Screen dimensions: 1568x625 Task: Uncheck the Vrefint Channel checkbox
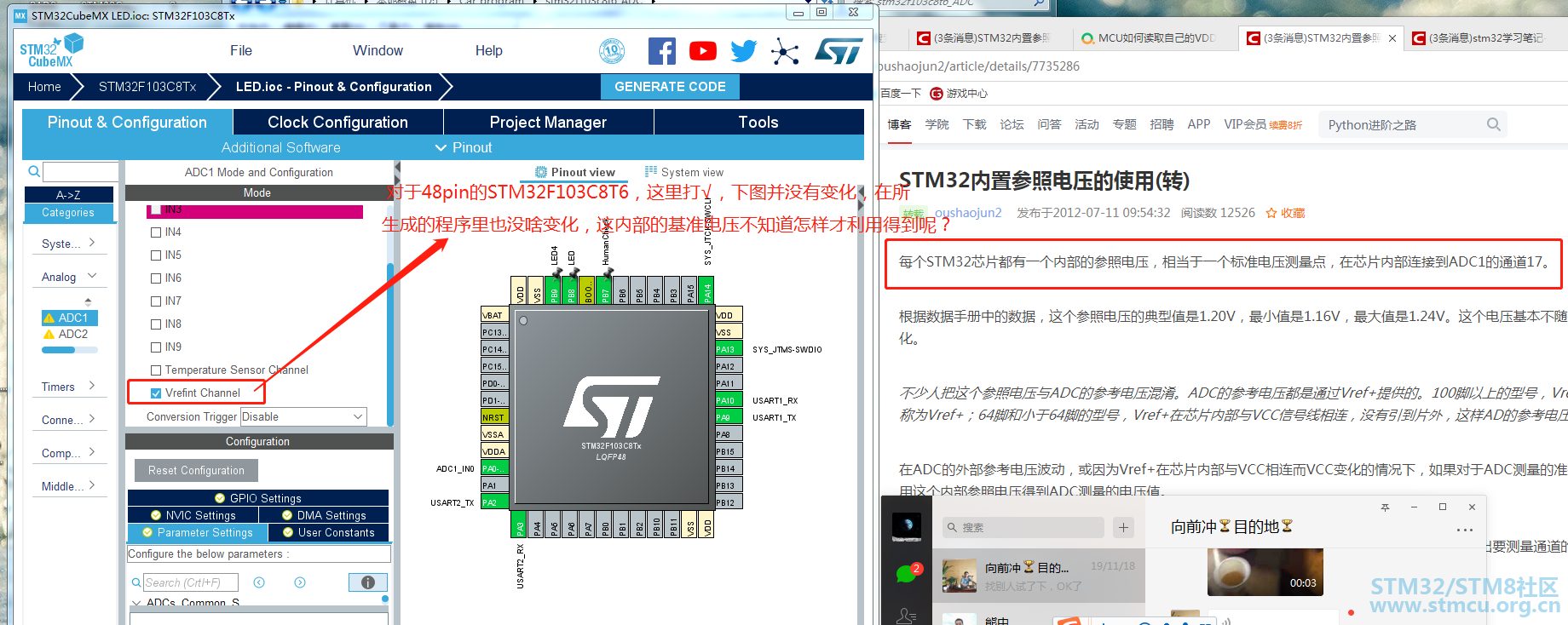(x=156, y=393)
